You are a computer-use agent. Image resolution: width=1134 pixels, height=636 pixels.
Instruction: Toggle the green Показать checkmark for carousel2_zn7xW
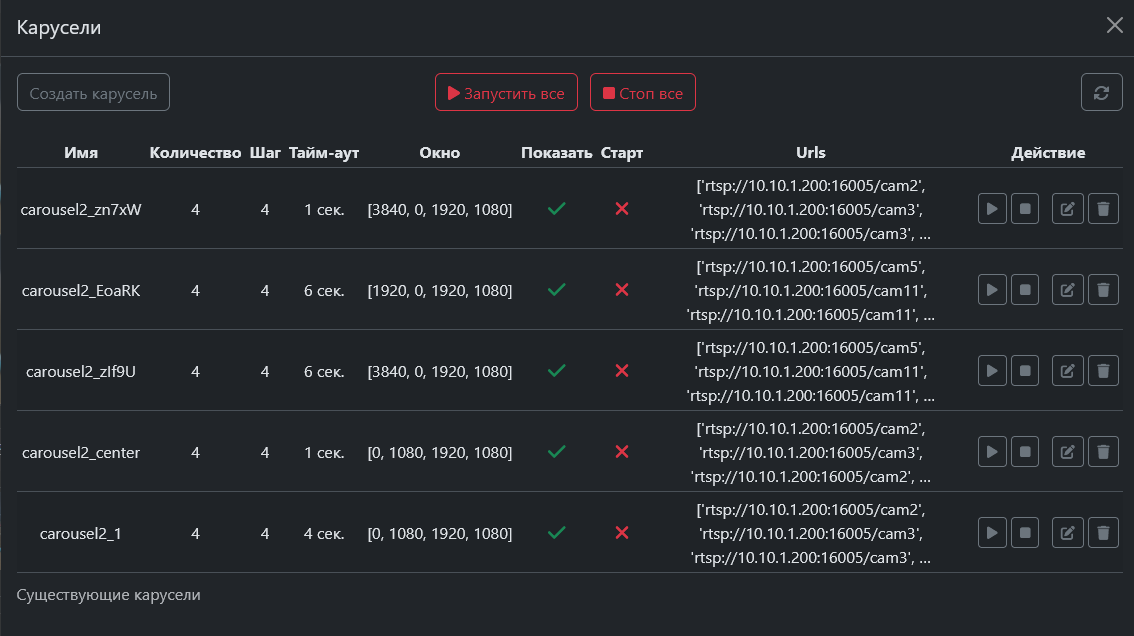click(557, 209)
